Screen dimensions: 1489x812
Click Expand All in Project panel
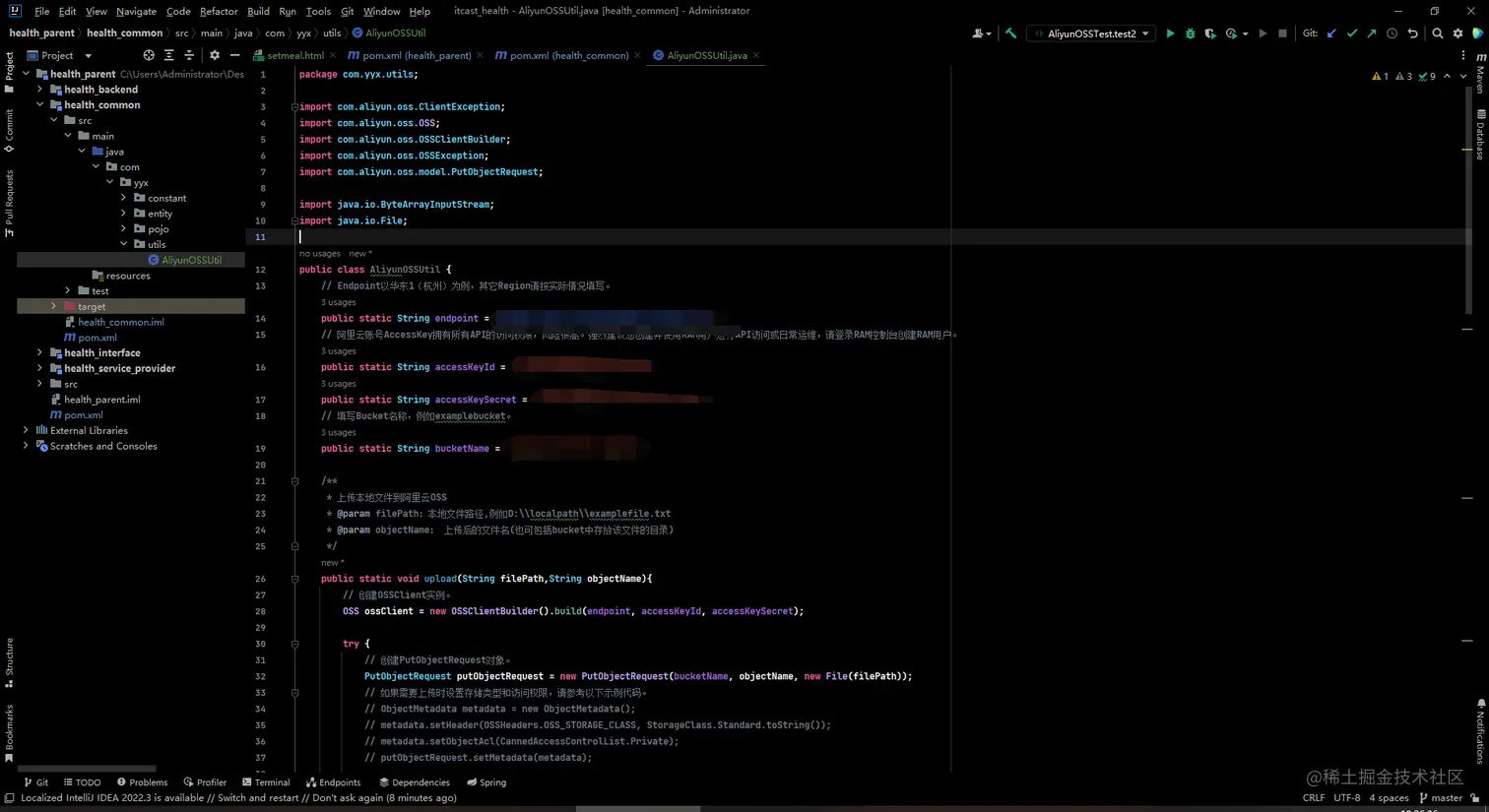[x=169, y=55]
